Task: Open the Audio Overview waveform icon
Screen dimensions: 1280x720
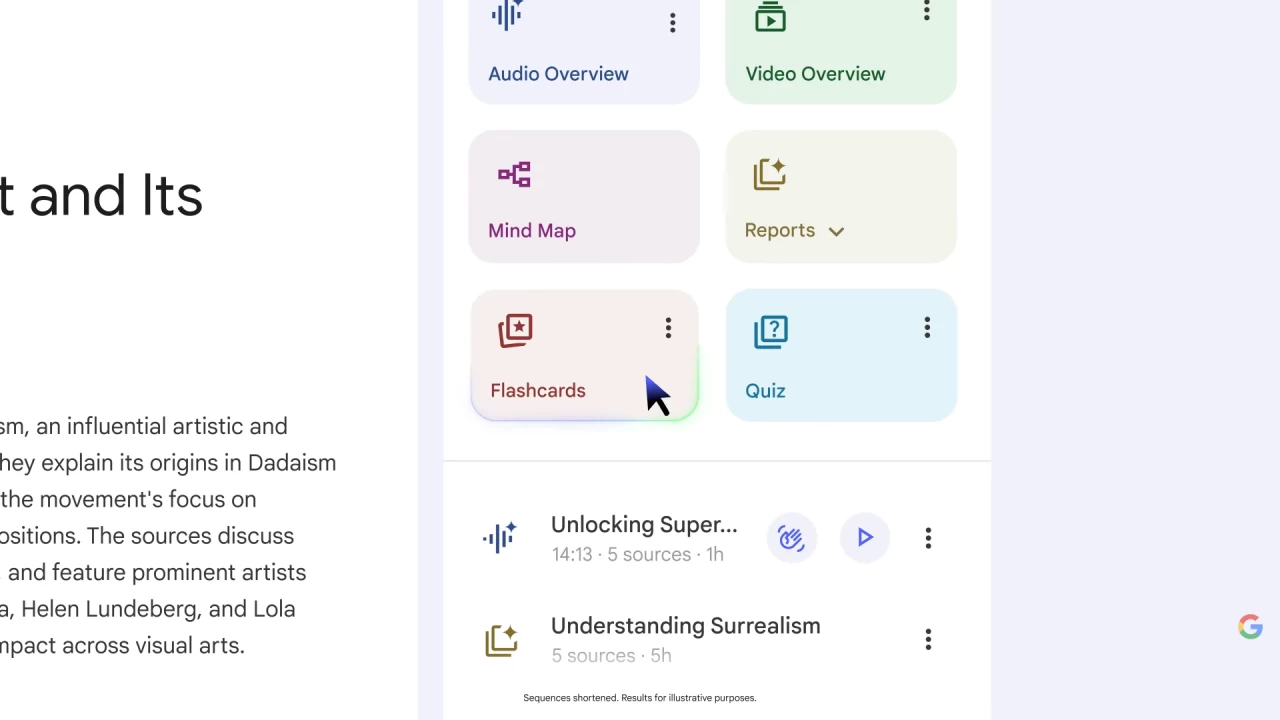Action: pos(506,15)
